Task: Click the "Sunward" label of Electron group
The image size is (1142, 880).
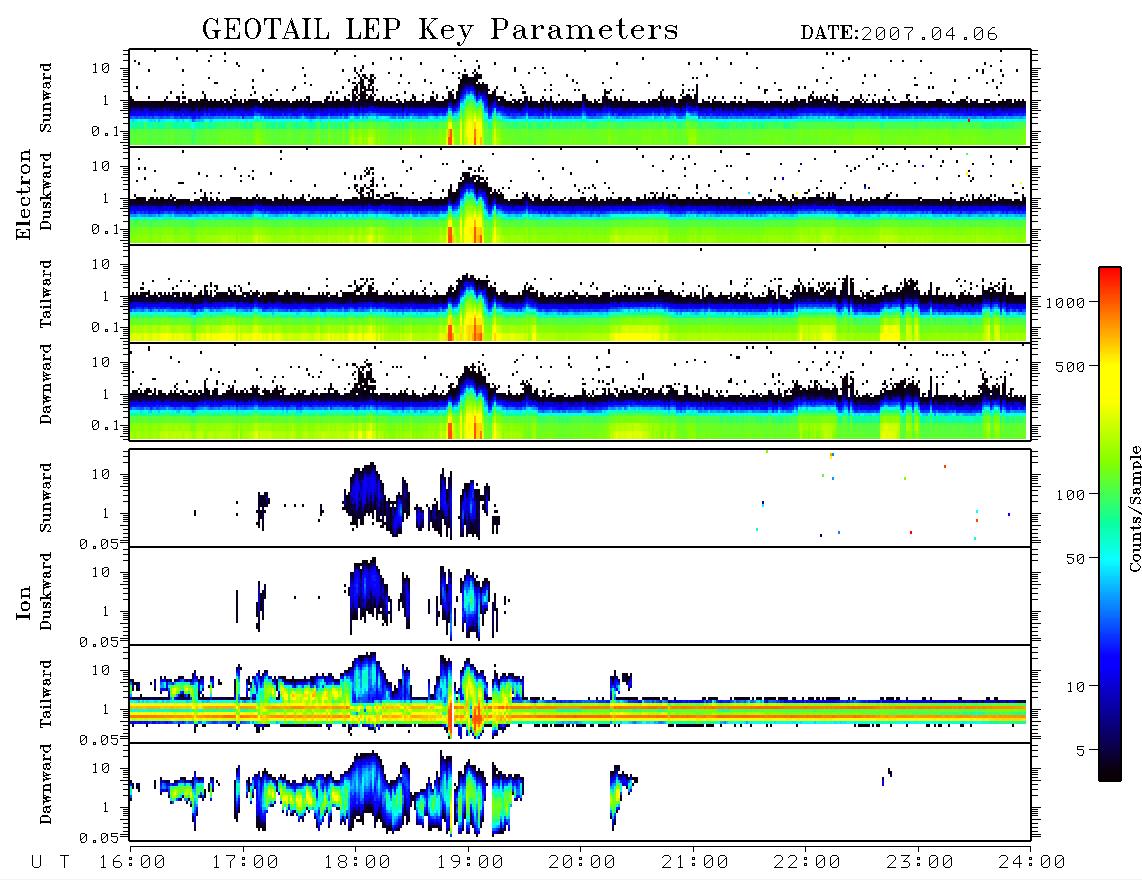Action: [x=46, y=98]
